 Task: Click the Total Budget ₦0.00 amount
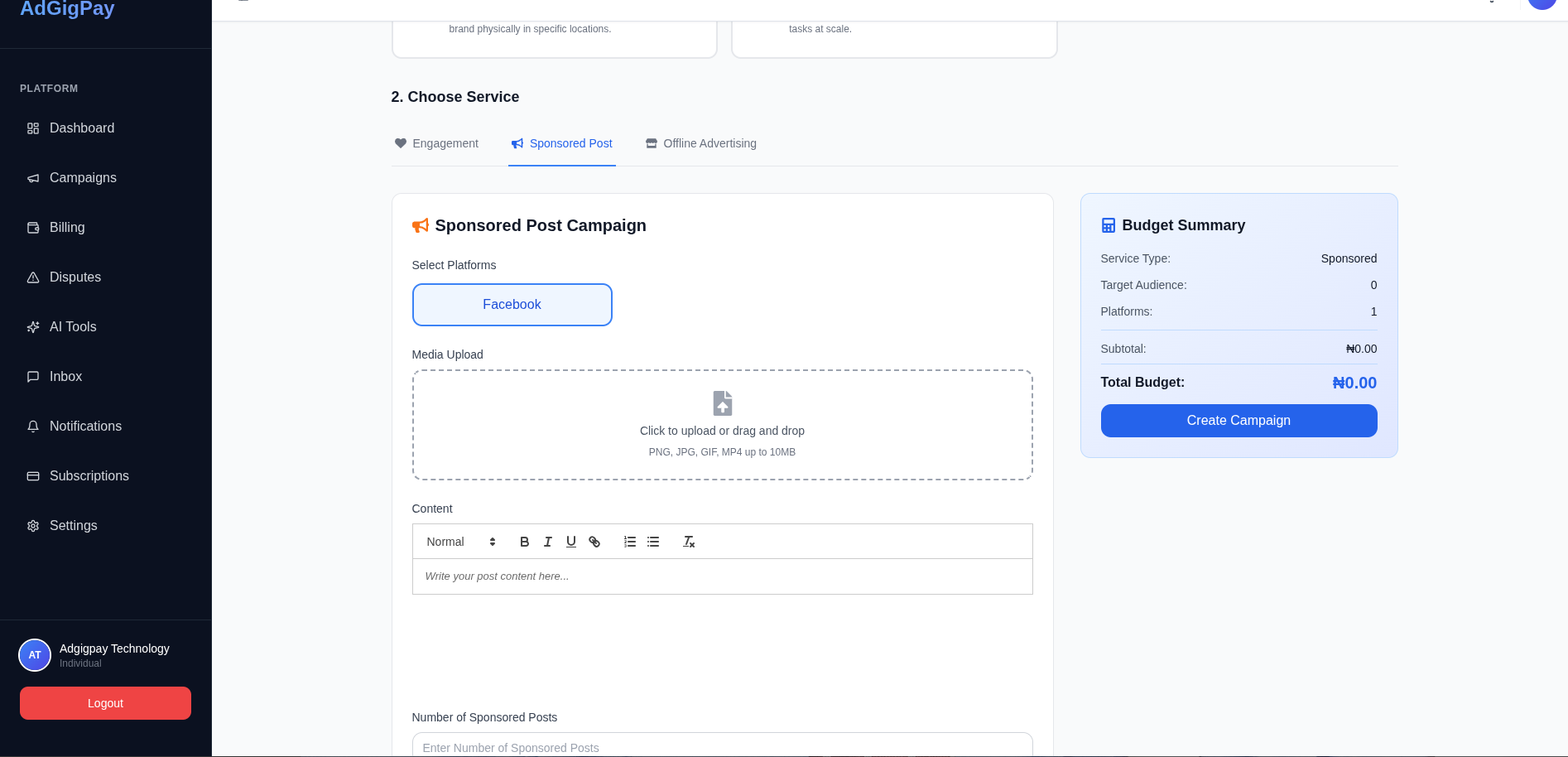(x=1354, y=383)
